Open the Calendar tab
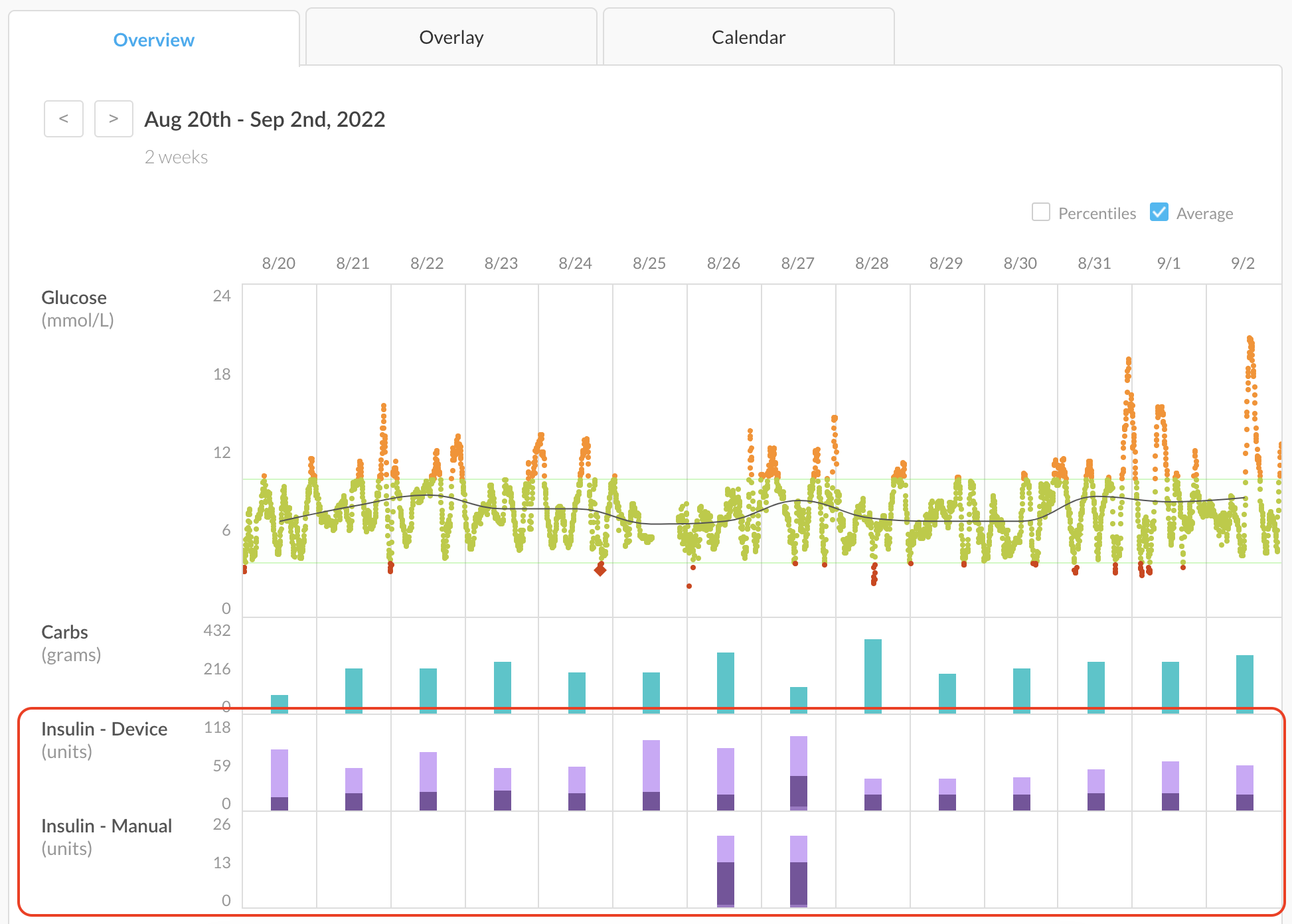The height and width of the screenshot is (924, 1292). click(x=748, y=37)
